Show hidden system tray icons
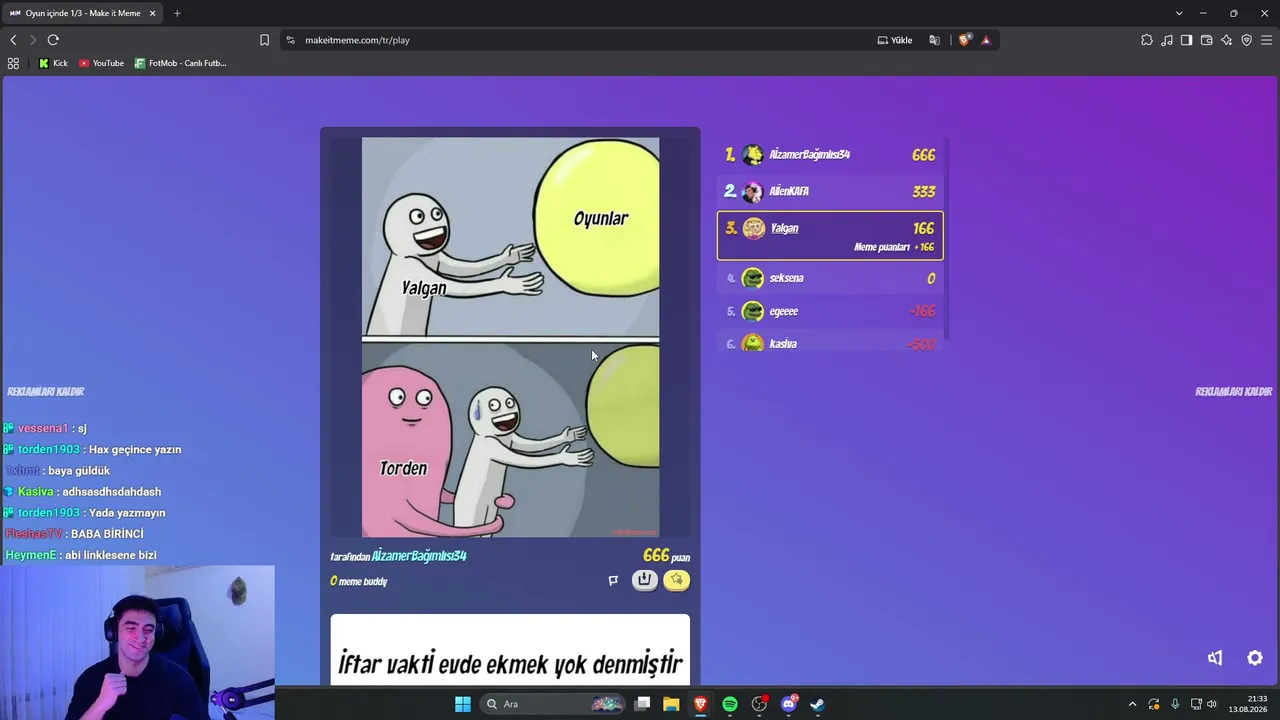This screenshot has width=1280, height=720. pos(1132,704)
